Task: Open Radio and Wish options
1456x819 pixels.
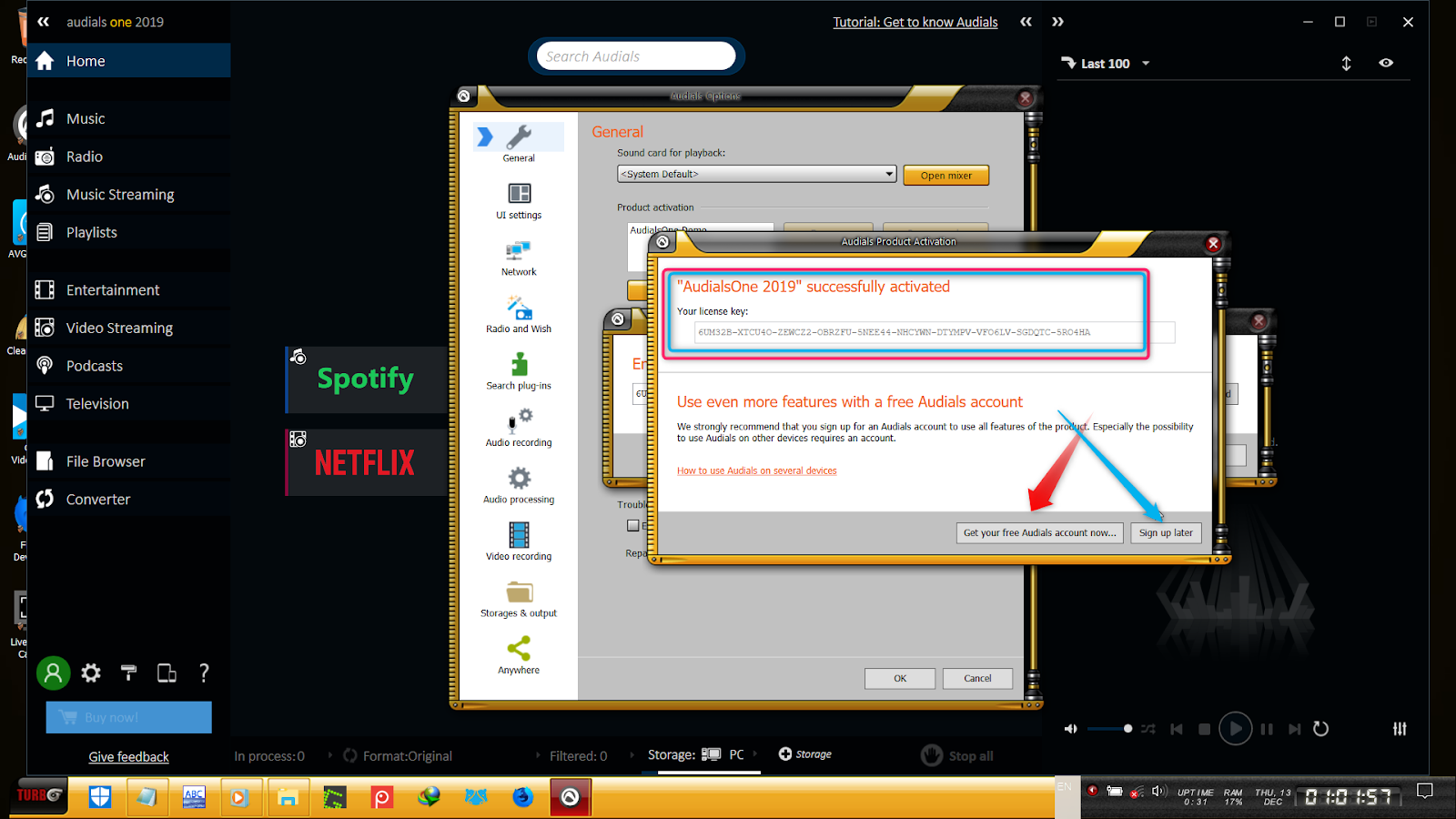Action: tap(519, 315)
